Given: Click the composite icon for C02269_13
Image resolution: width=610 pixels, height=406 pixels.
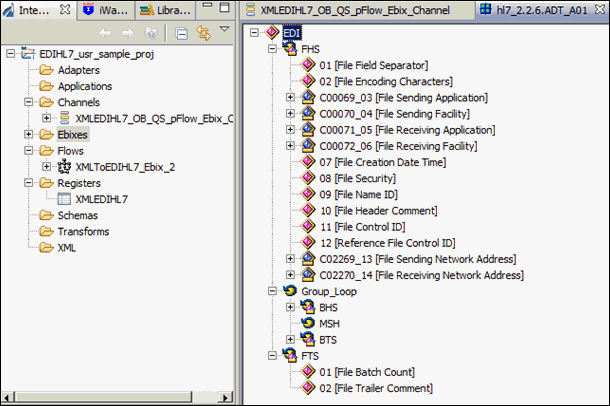Looking at the screenshot, I should tap(308, 258).
